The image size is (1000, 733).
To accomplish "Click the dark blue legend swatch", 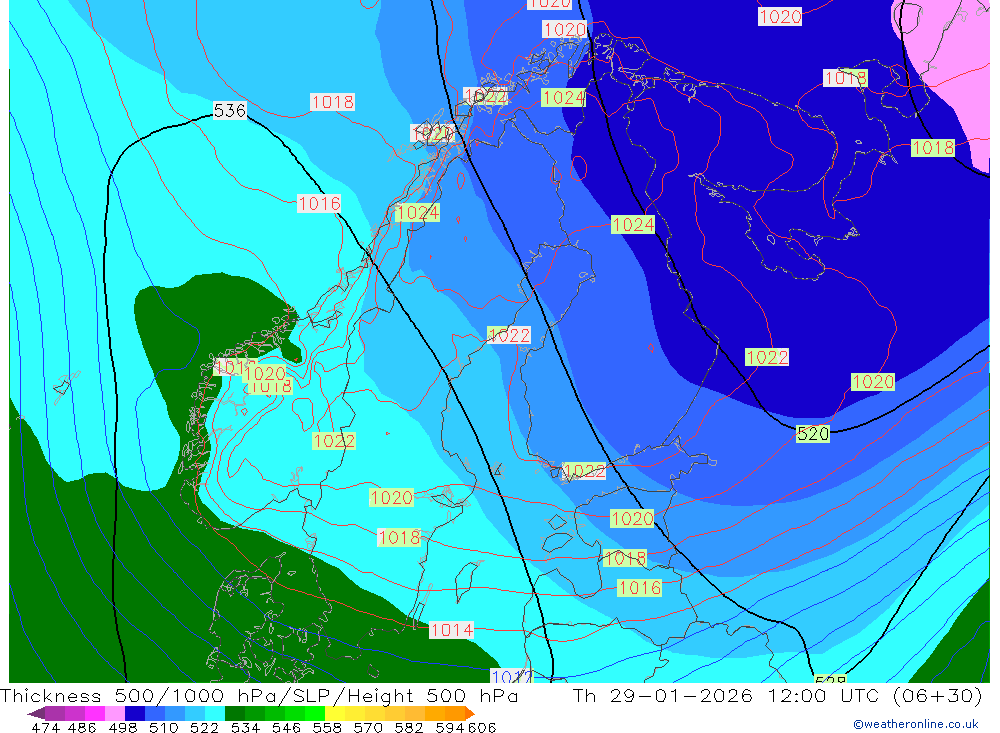I will [x=135, y=713].
